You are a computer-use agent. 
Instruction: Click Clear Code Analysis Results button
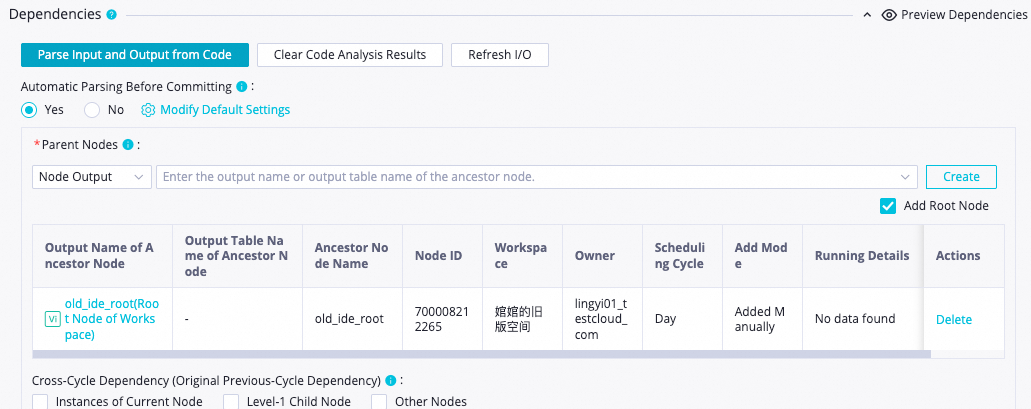350,55
